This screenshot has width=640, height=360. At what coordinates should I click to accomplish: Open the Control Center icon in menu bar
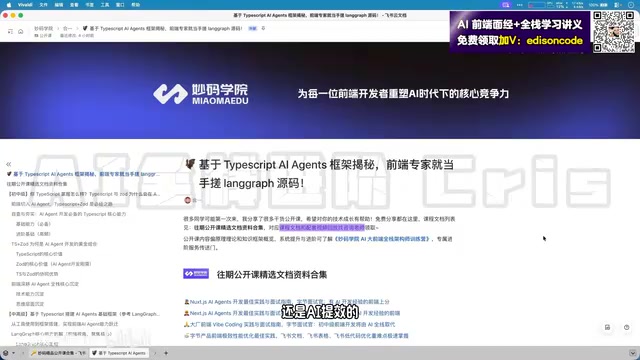click(x=618, y=5)
